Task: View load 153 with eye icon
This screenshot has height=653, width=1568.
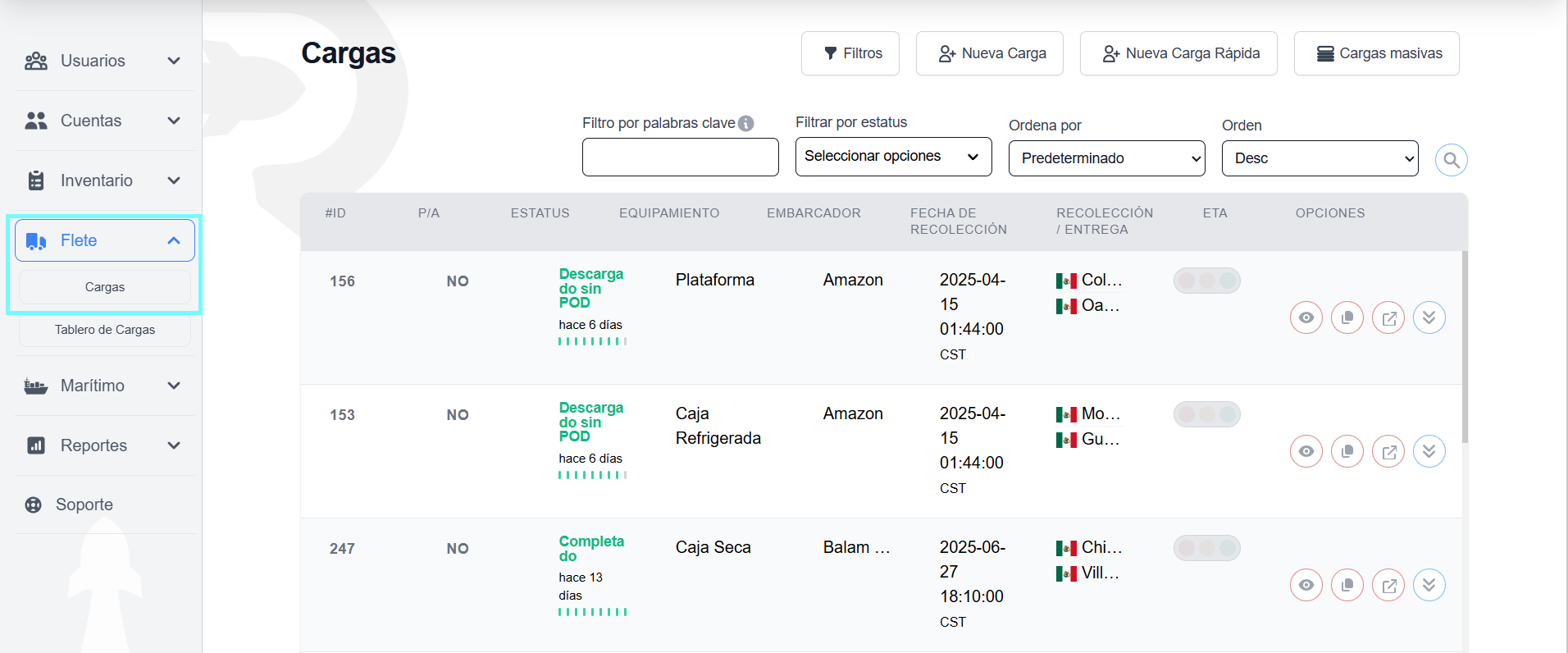Action: [1306, 451]
